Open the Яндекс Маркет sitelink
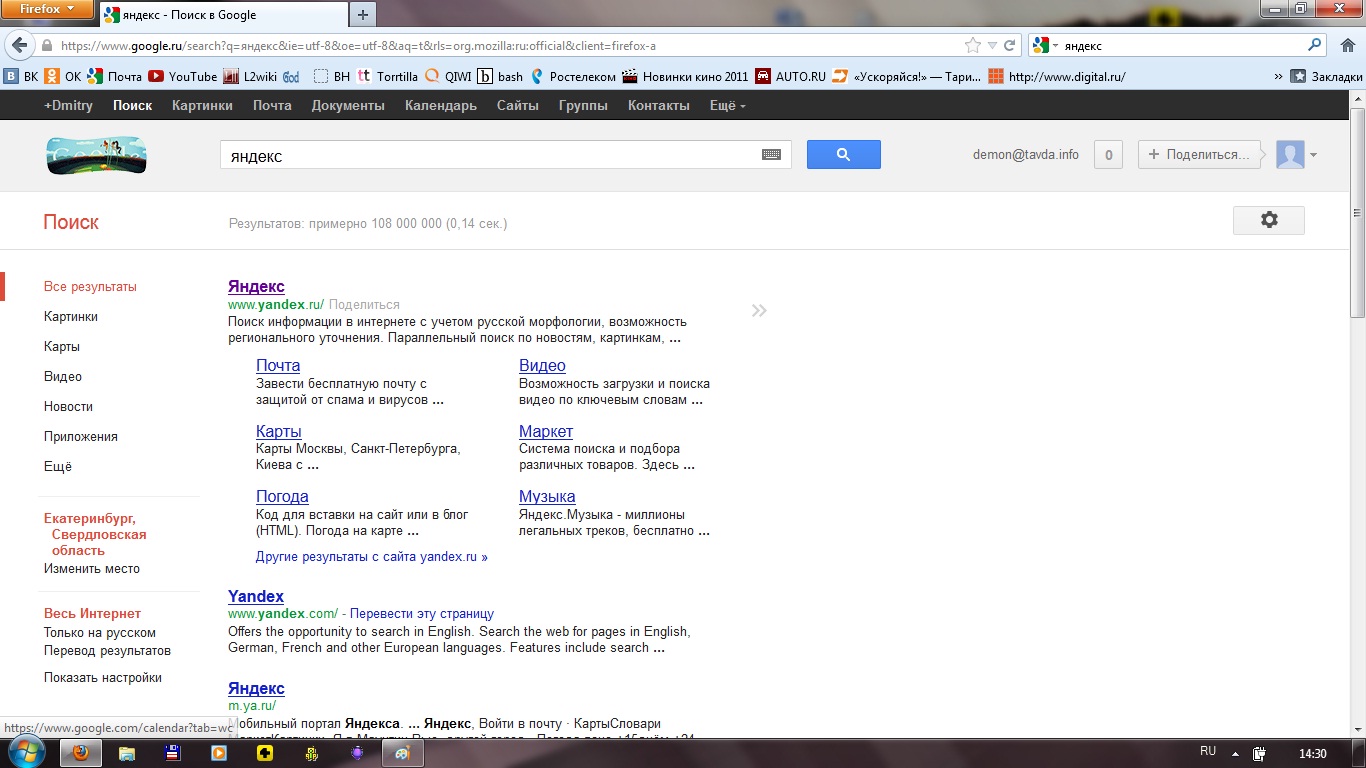This screenshot has height=768, width=1366. click(x=545, y=431)
